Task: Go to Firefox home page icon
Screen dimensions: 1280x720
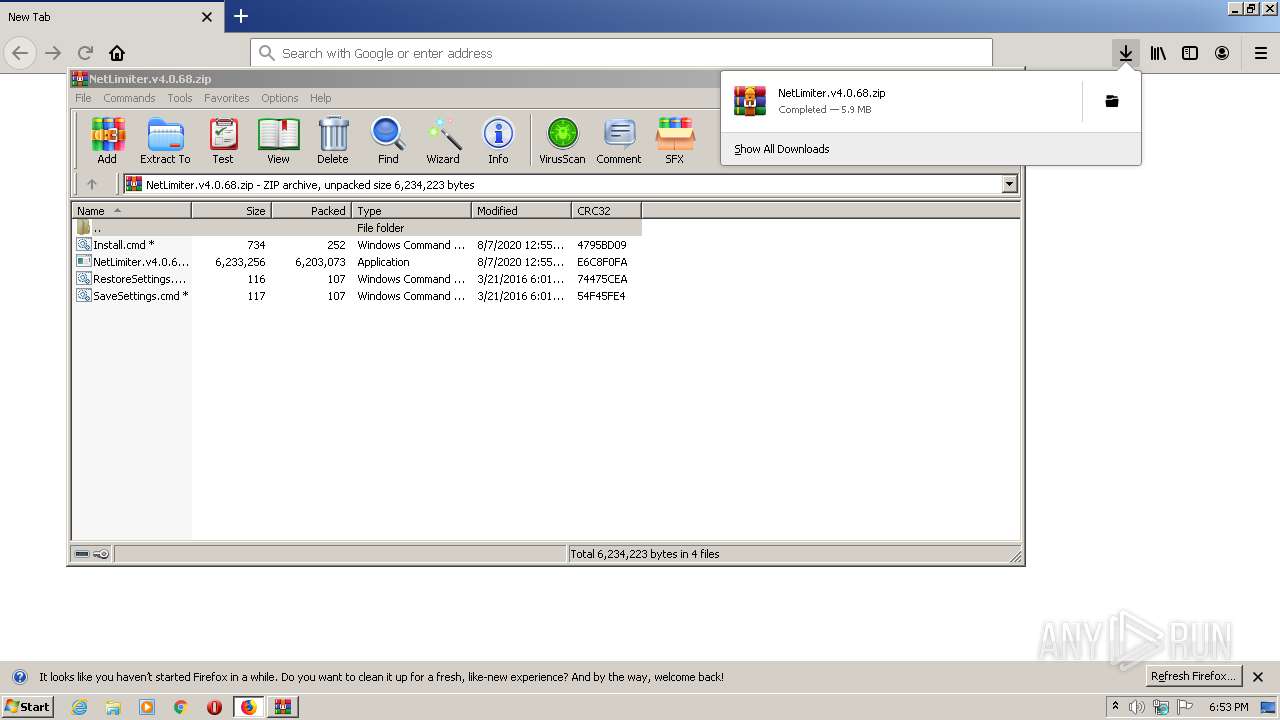Action: coord(117,53)
